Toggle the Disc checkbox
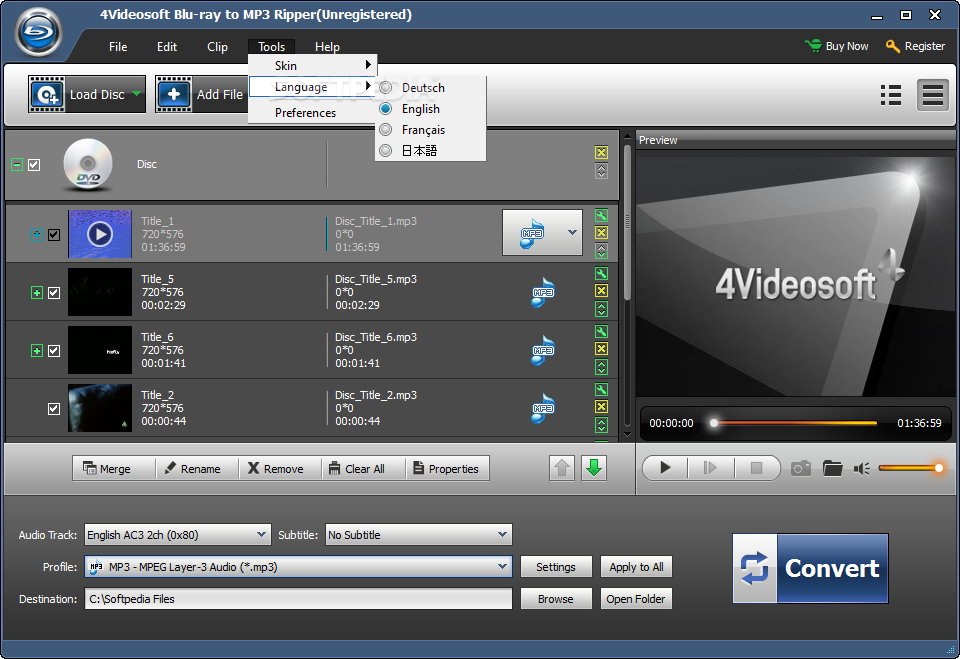Screen dimensions: 960x659 [34, 165]
